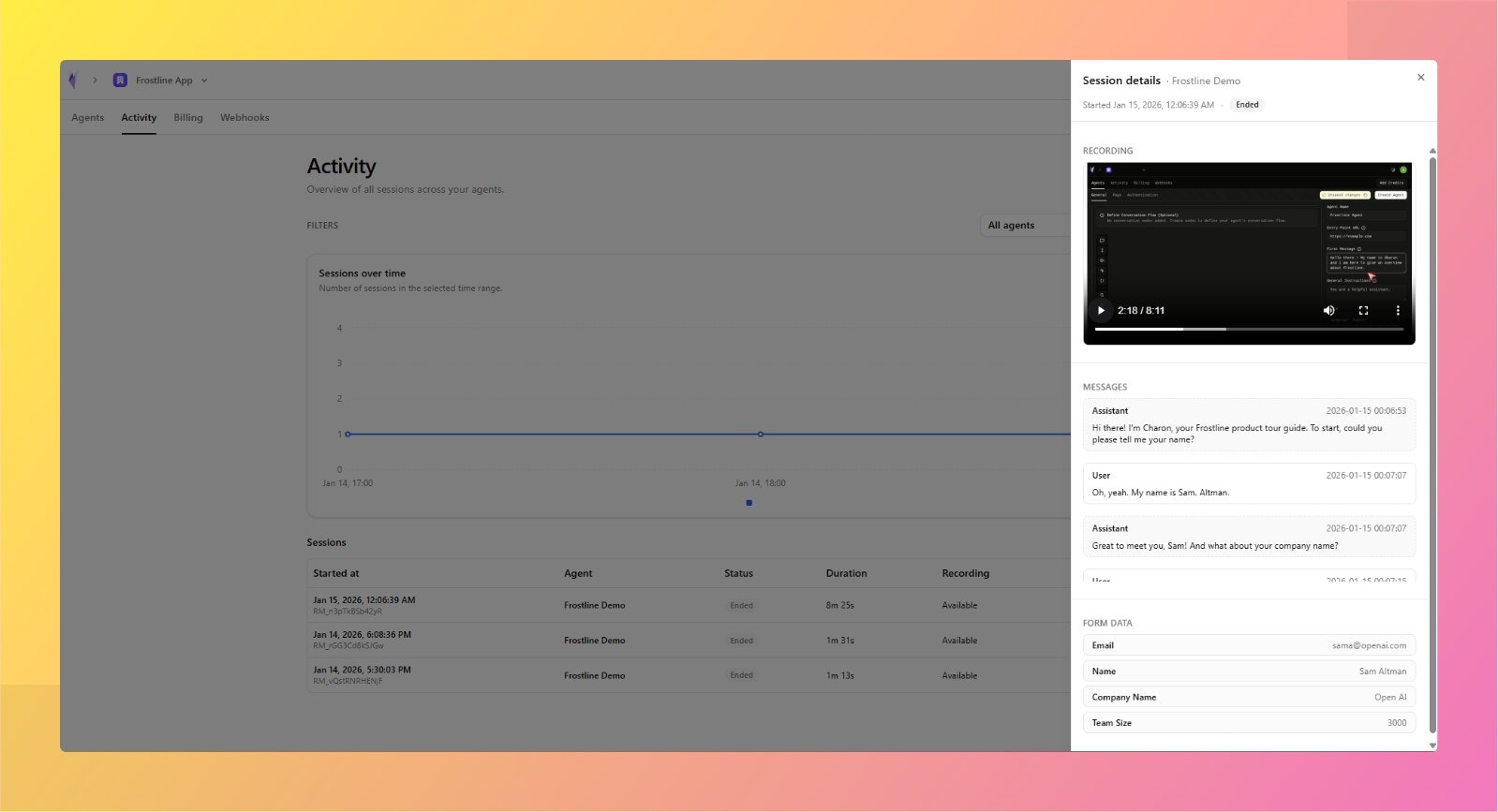Click Frostline Demo in the 8m 25s row

pos(594,605)
